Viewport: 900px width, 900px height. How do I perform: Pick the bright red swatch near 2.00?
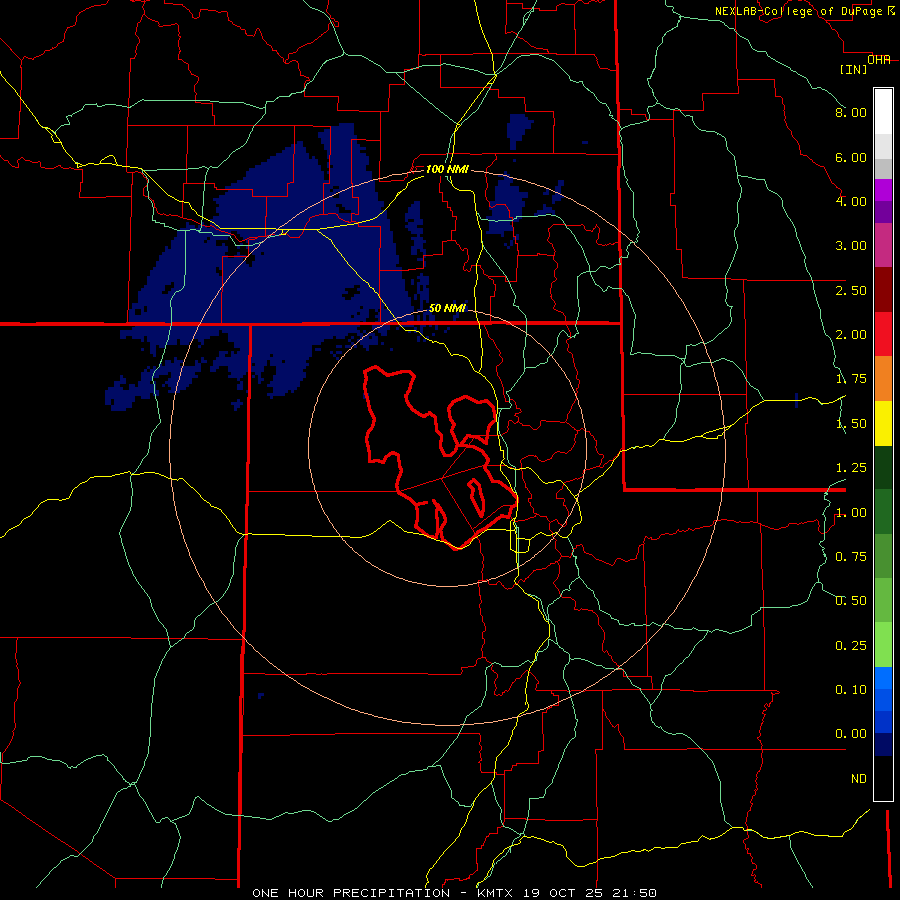point(883,334)
